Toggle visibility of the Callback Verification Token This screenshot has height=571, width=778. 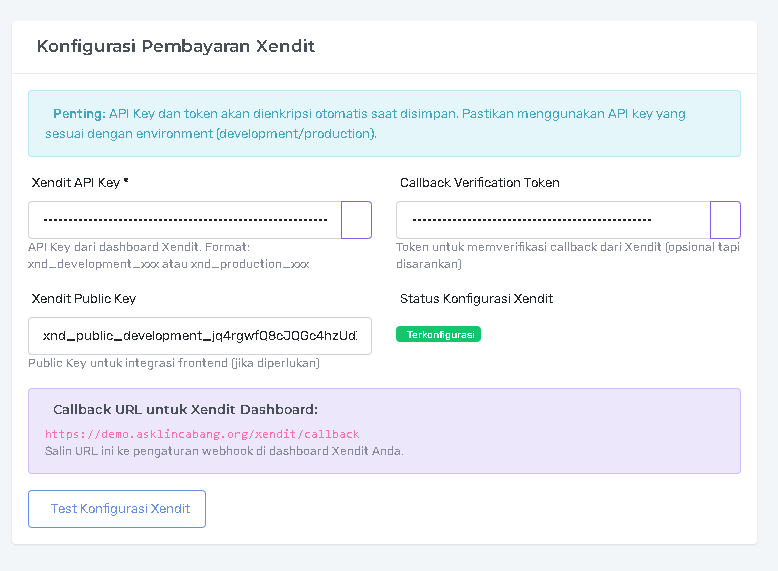pyautogui.click(x=725, y=219)
